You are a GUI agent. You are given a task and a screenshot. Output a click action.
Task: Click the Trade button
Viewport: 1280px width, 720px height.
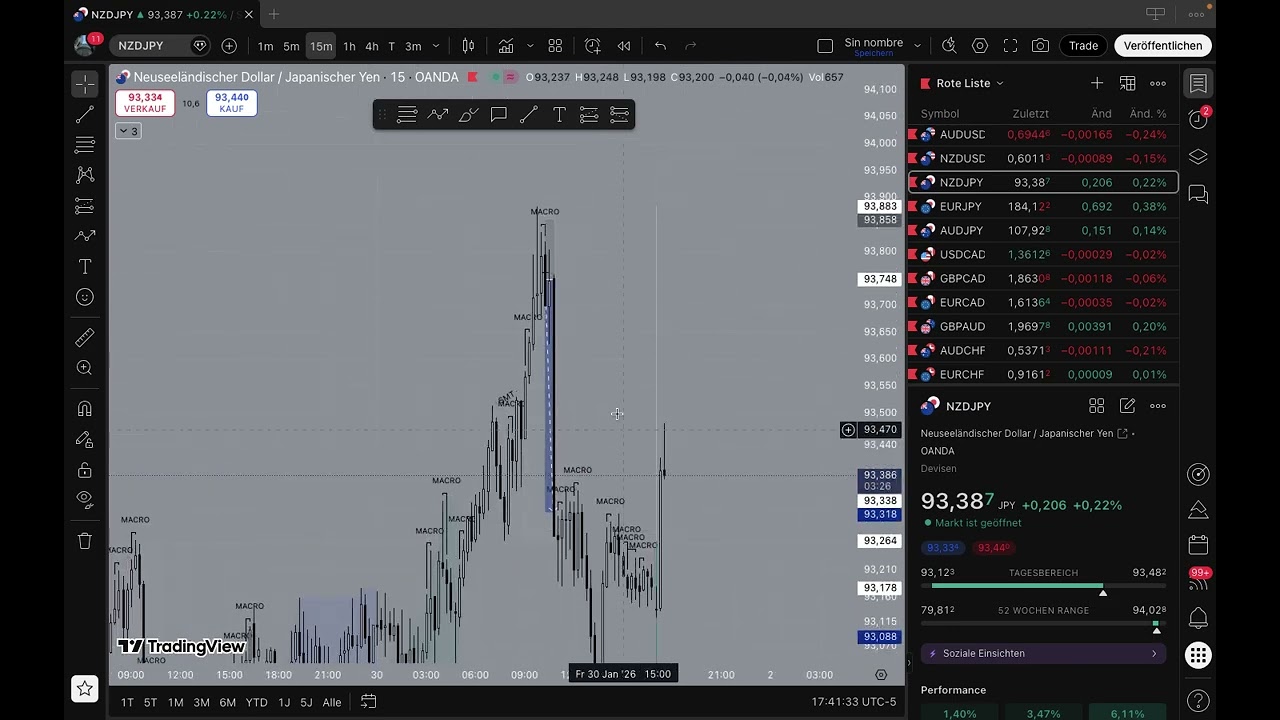1083,46
